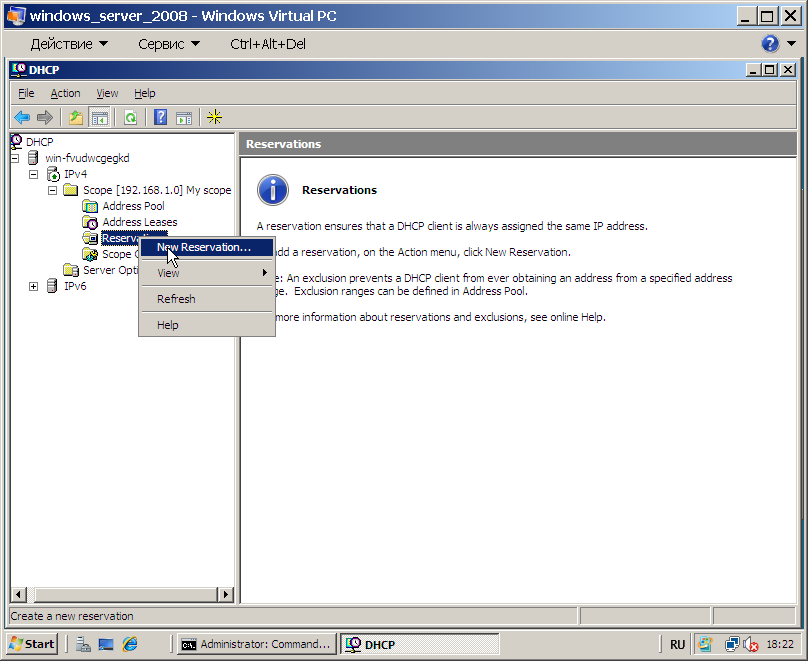
Task: Go back using the blue left arrow
Action: 22,118
